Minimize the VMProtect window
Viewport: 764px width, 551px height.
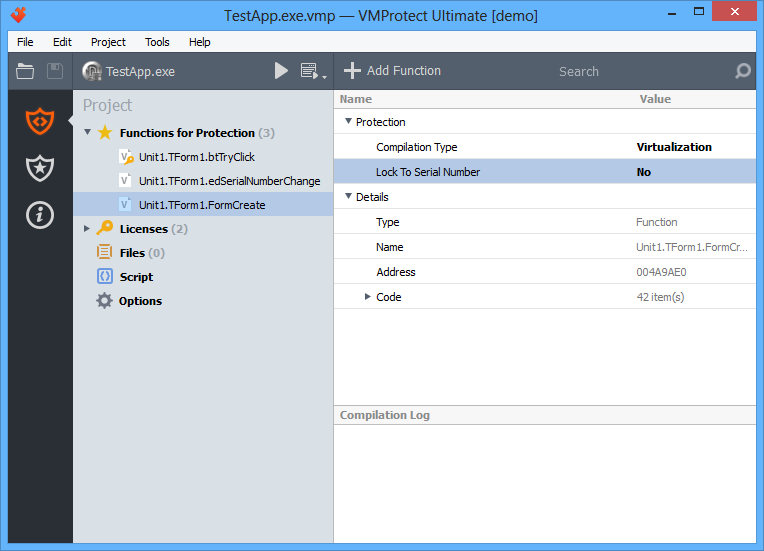click(x=672, y=12)
